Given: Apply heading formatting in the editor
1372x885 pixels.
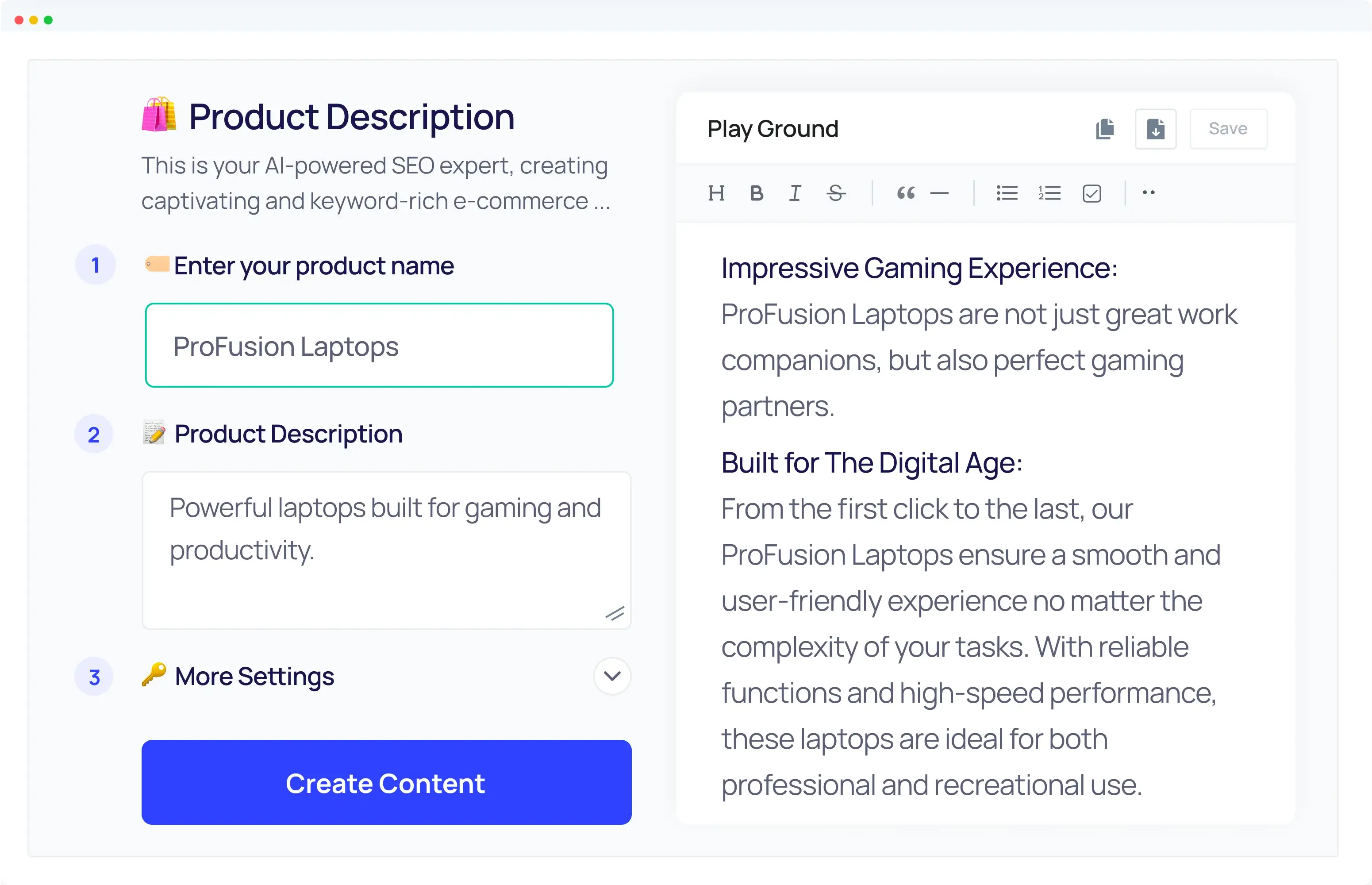Looking at the screenshot, I should click(716, 193).
